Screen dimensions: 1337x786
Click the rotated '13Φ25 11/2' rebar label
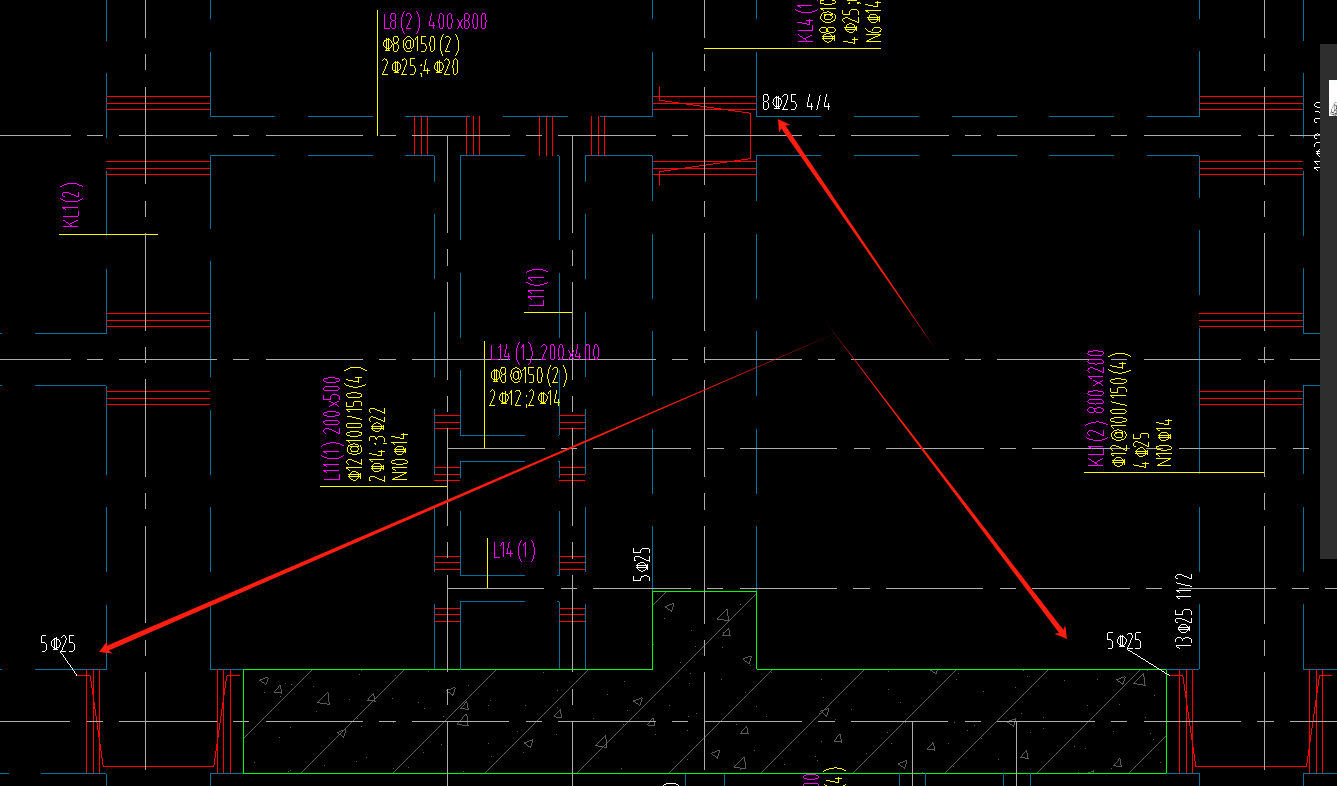(x=1185, y=610)
